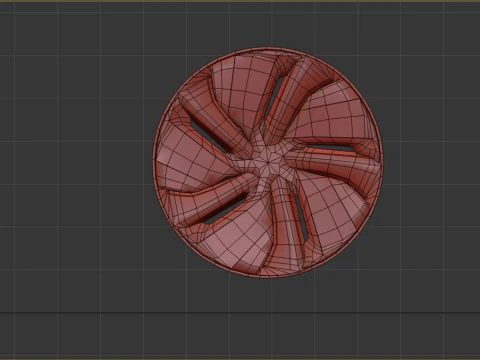Click the dark horizontal axis line below the wheel
Screen dimensions: 480x360
[x=240, y=313]
